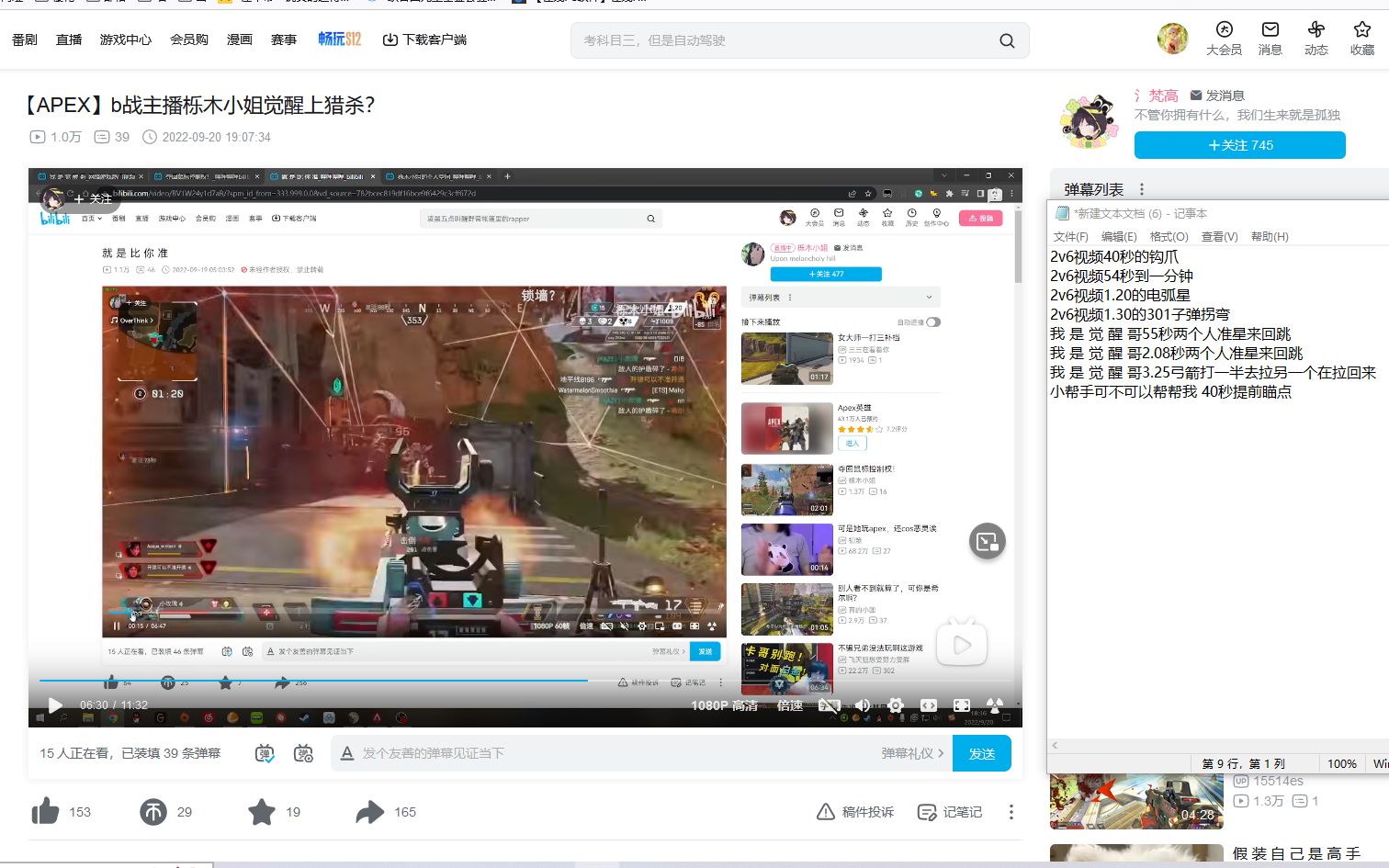Click Notepad status 第 9 行, 第 1 列
This screenshot has height=868, width=1389.
click(1243, 763)
